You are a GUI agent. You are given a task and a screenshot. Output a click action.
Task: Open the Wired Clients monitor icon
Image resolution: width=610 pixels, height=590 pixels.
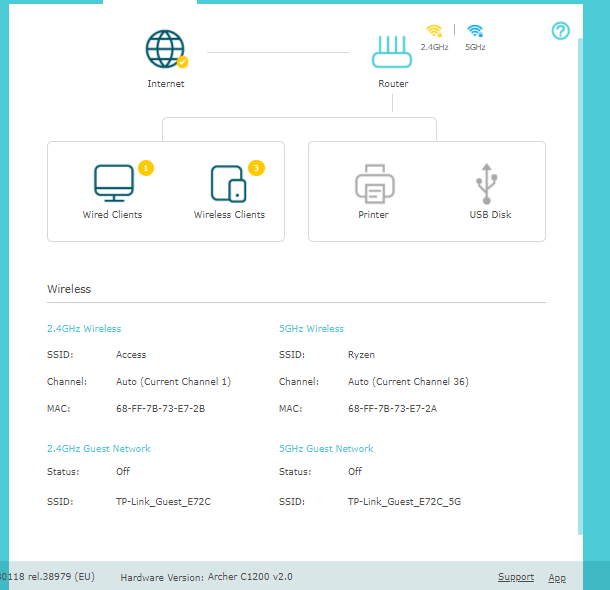tap(114, 183)
